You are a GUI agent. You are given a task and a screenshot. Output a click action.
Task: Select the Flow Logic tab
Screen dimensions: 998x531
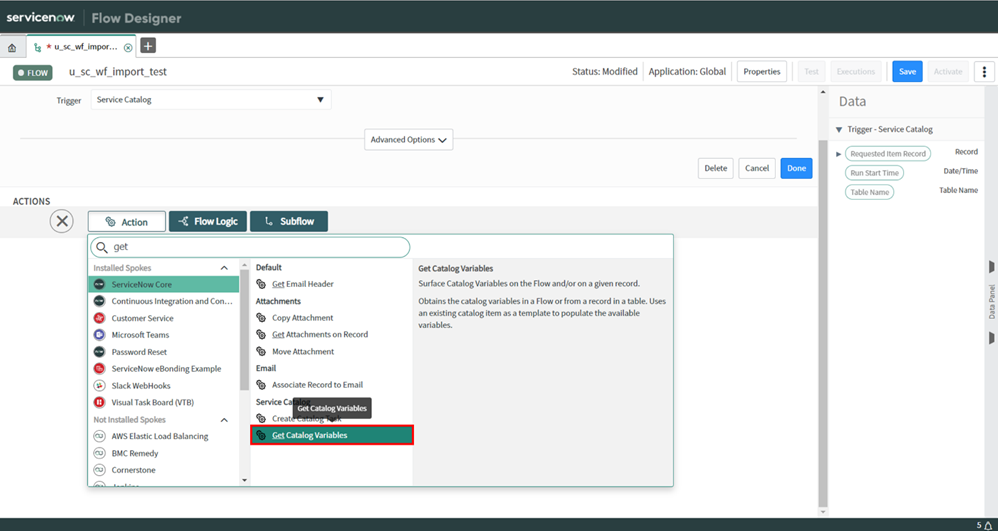tap(207, 222)
